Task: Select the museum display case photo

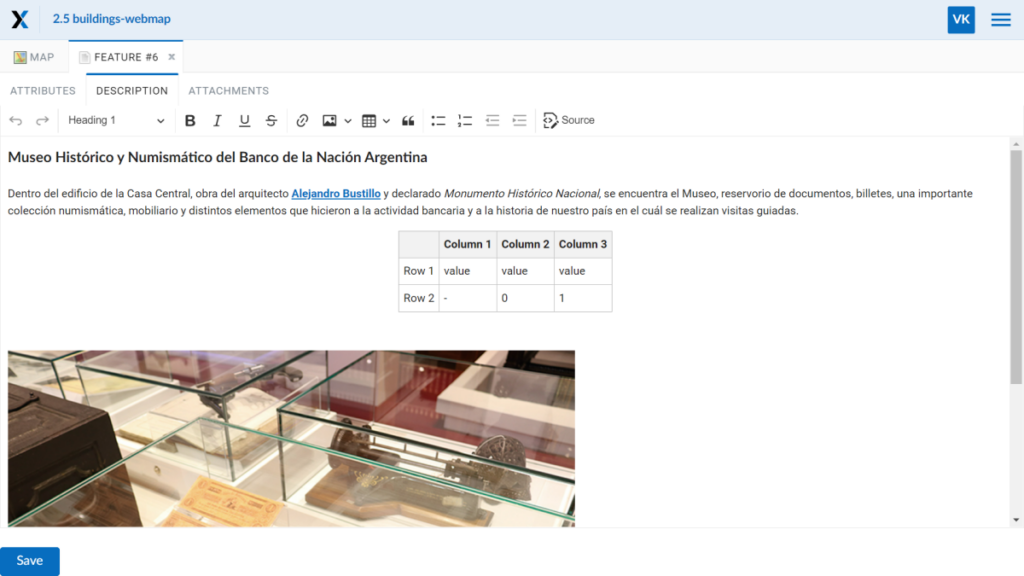Action: point(291,438)
